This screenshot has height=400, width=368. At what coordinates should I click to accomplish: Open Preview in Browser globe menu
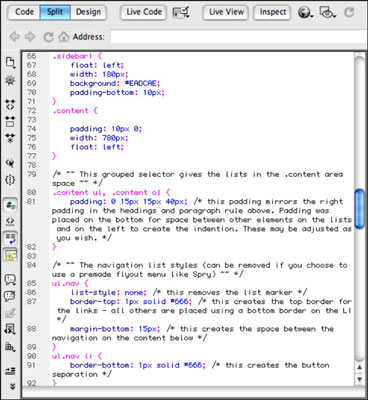coord(305,12)
